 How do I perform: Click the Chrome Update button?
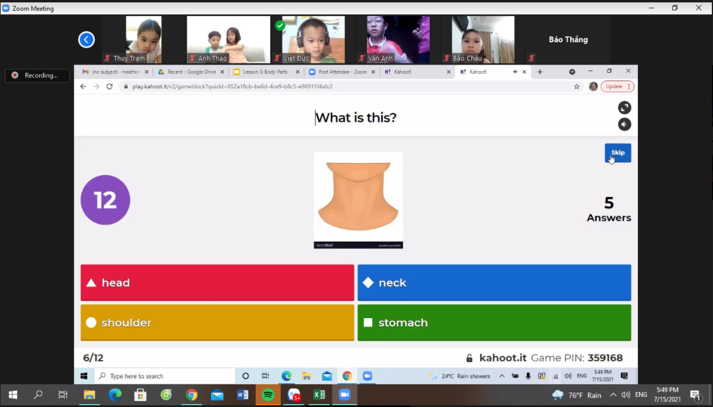pos(616,87)
